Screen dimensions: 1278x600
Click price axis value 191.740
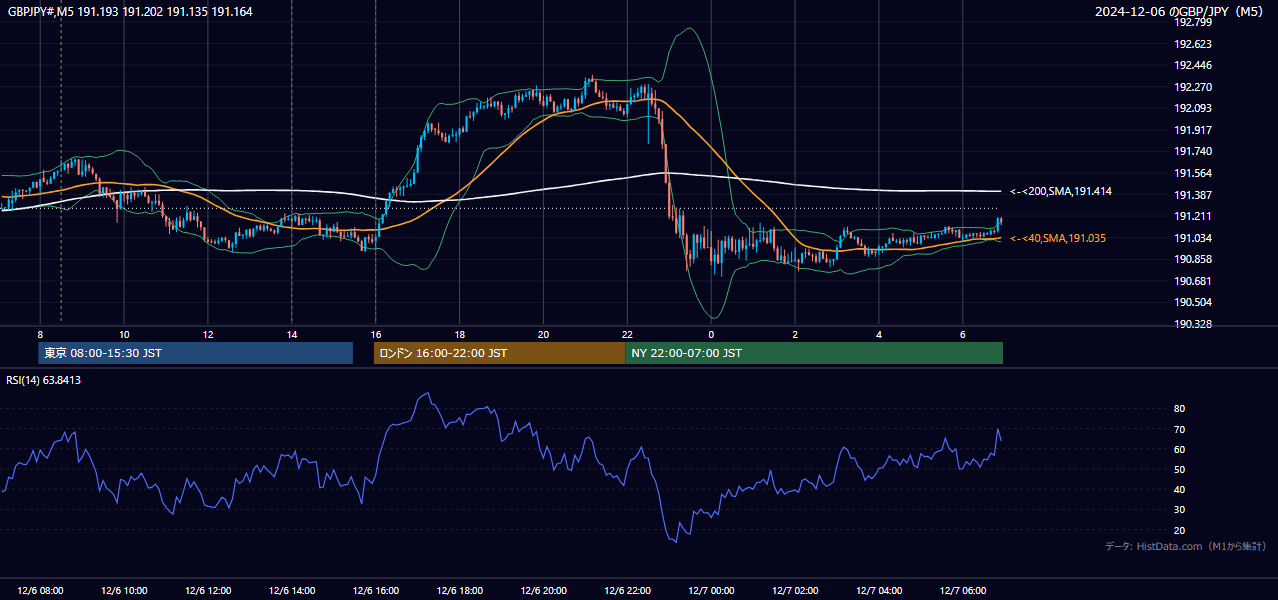coord(1193,151)
